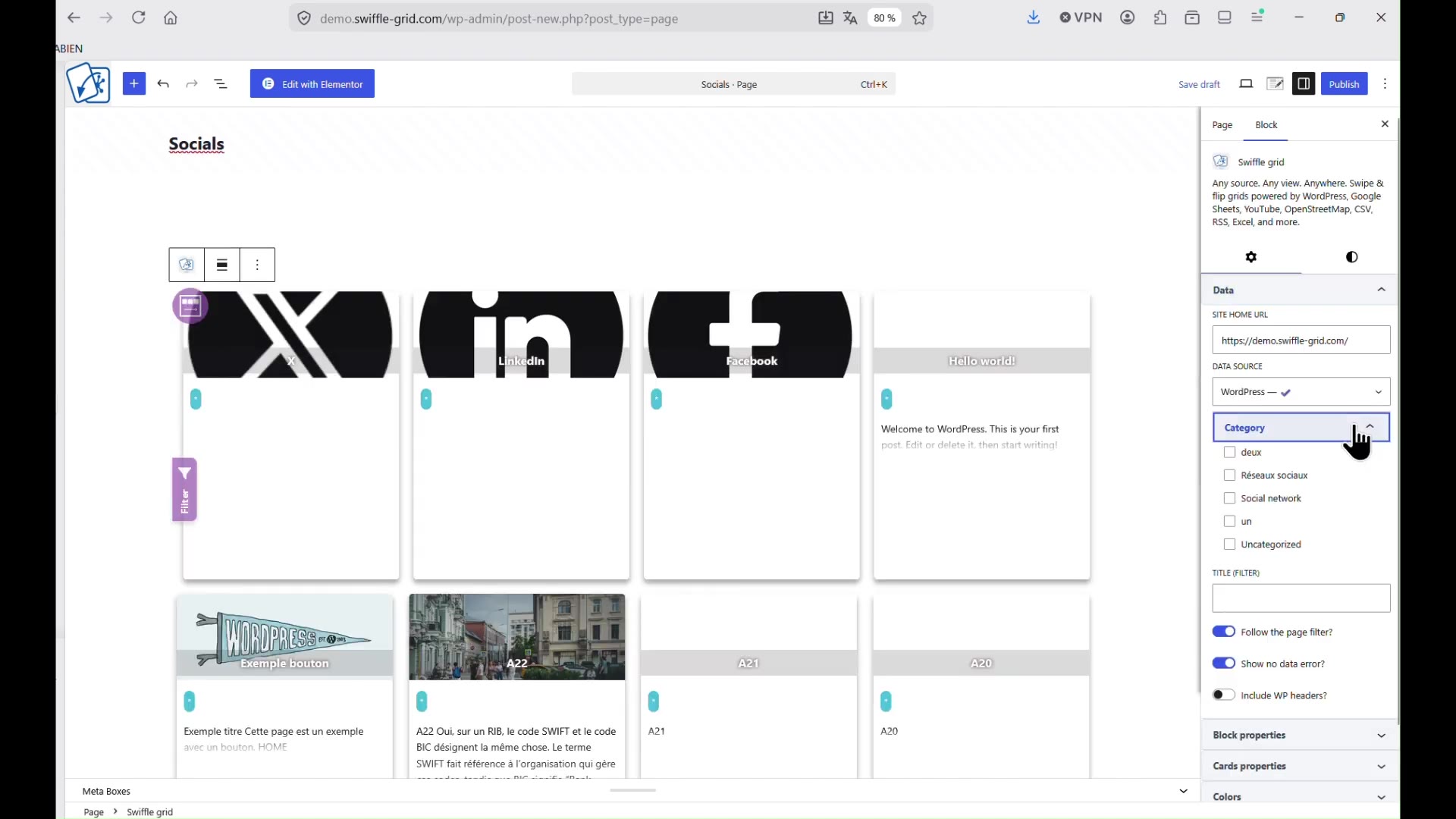
Task: Click the Swiffle grid block type icon
Action: 187,265
